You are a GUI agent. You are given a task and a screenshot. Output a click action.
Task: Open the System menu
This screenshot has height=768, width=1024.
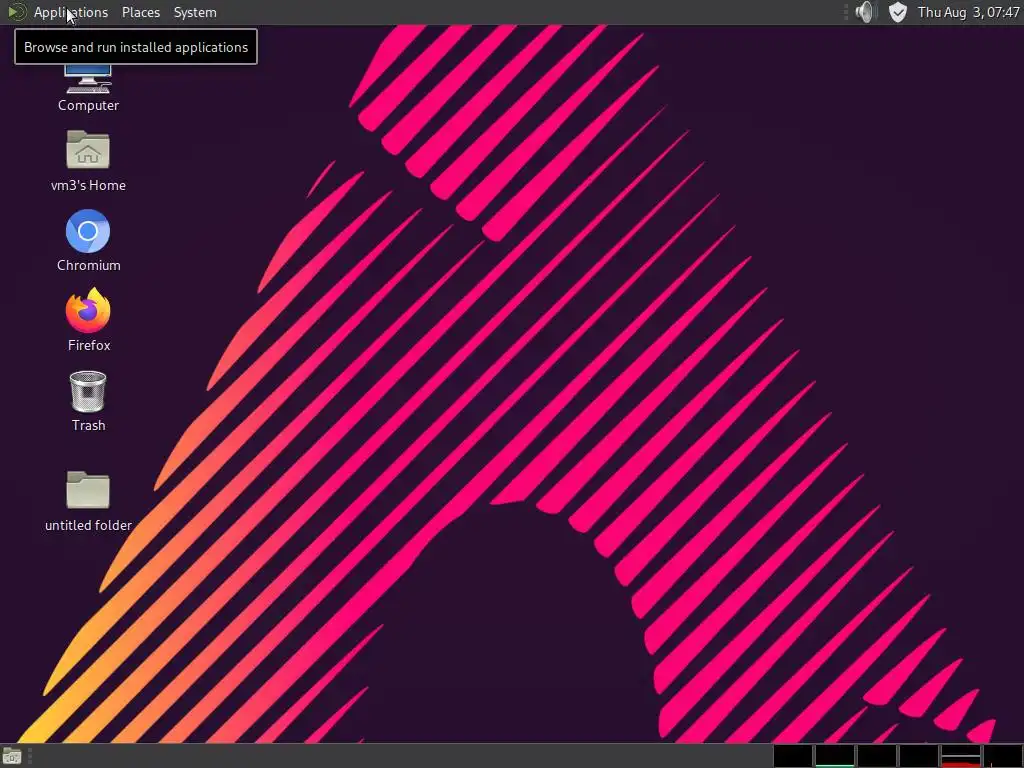coord(195,12)
